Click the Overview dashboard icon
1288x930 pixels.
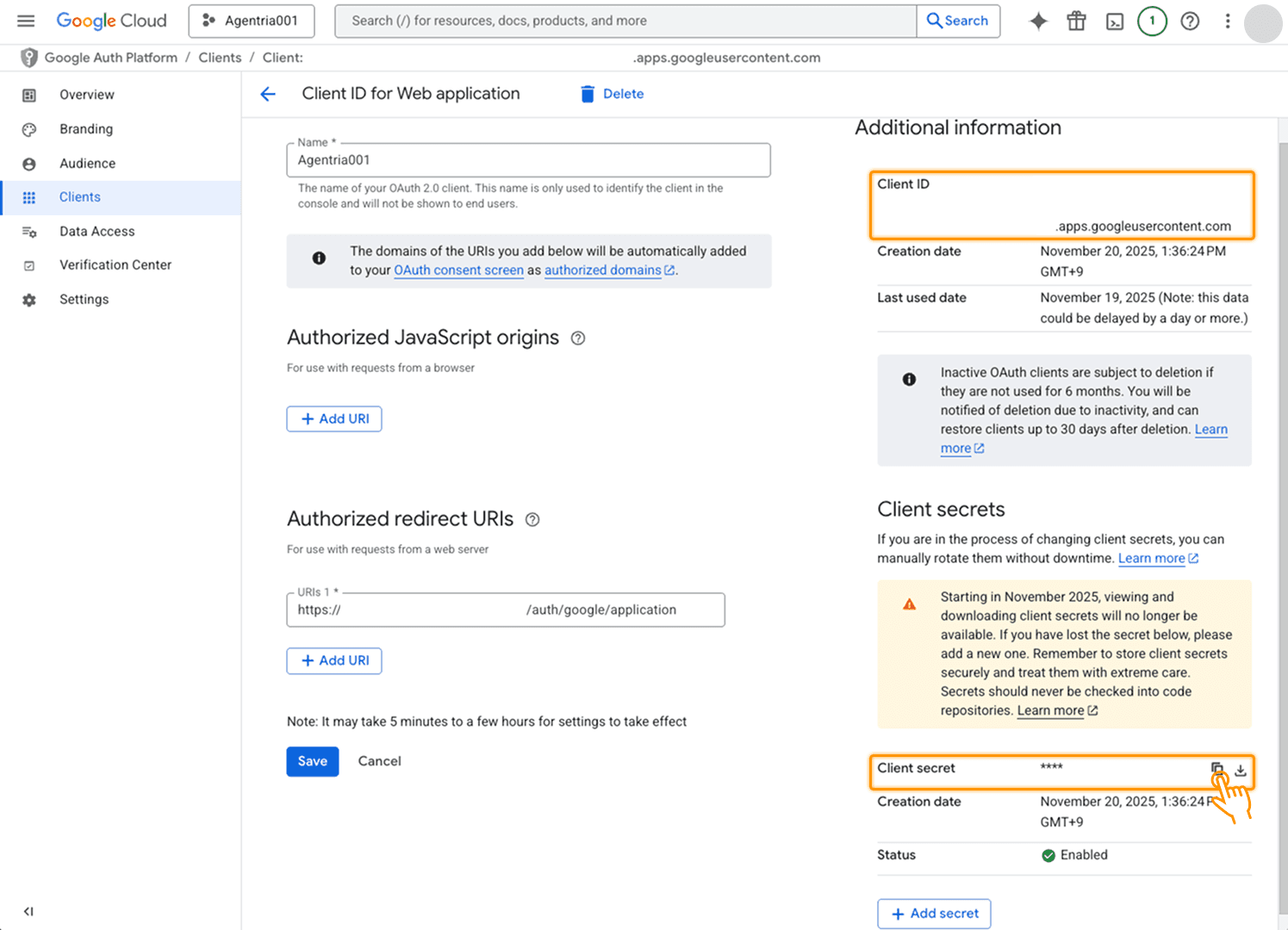(29, 95)
